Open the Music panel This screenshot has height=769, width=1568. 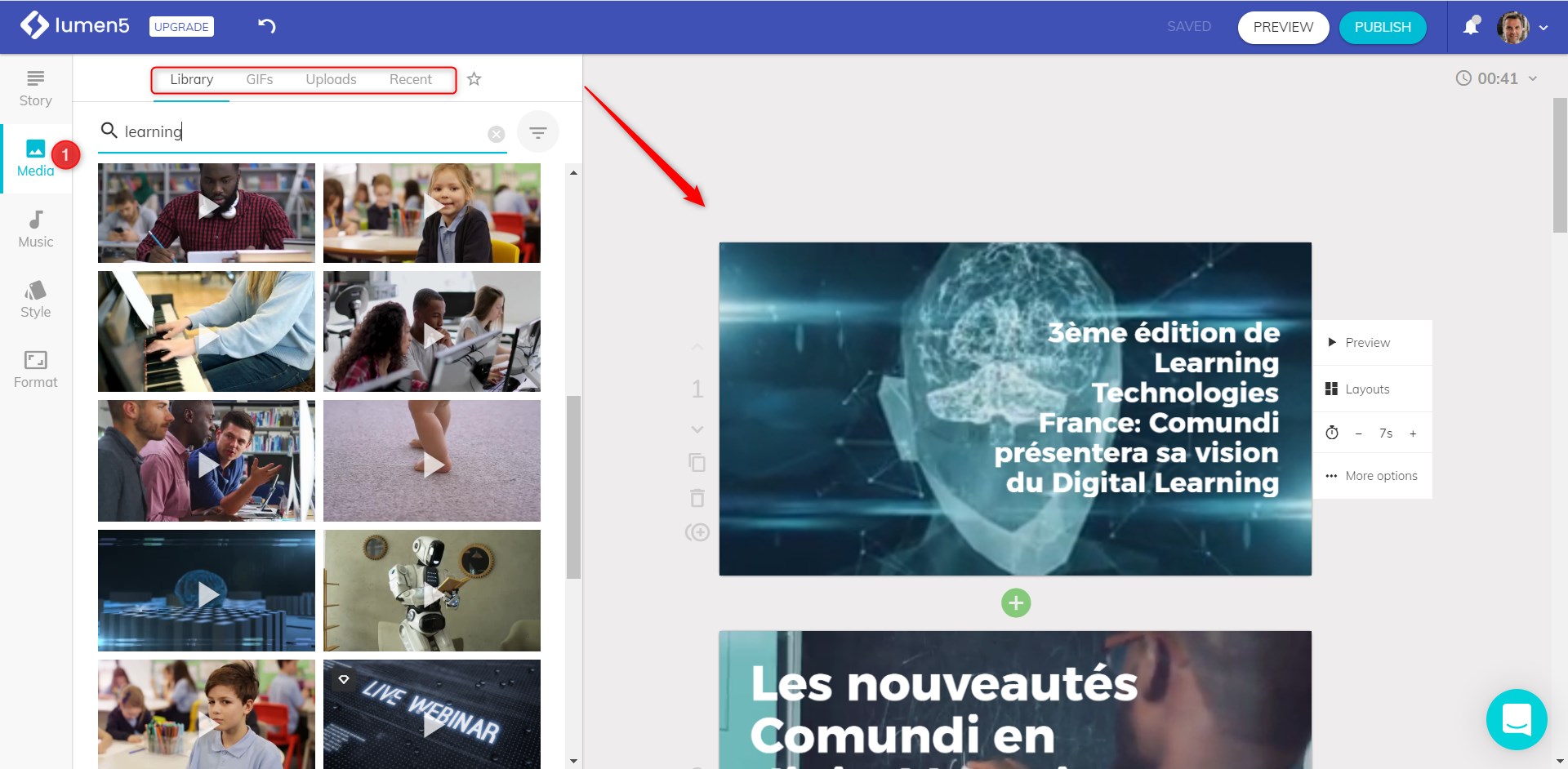(x=35, y=229)
